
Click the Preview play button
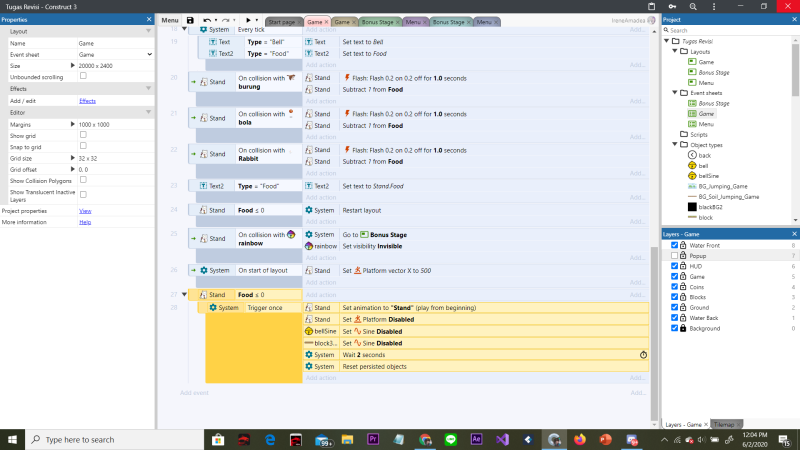248,20
